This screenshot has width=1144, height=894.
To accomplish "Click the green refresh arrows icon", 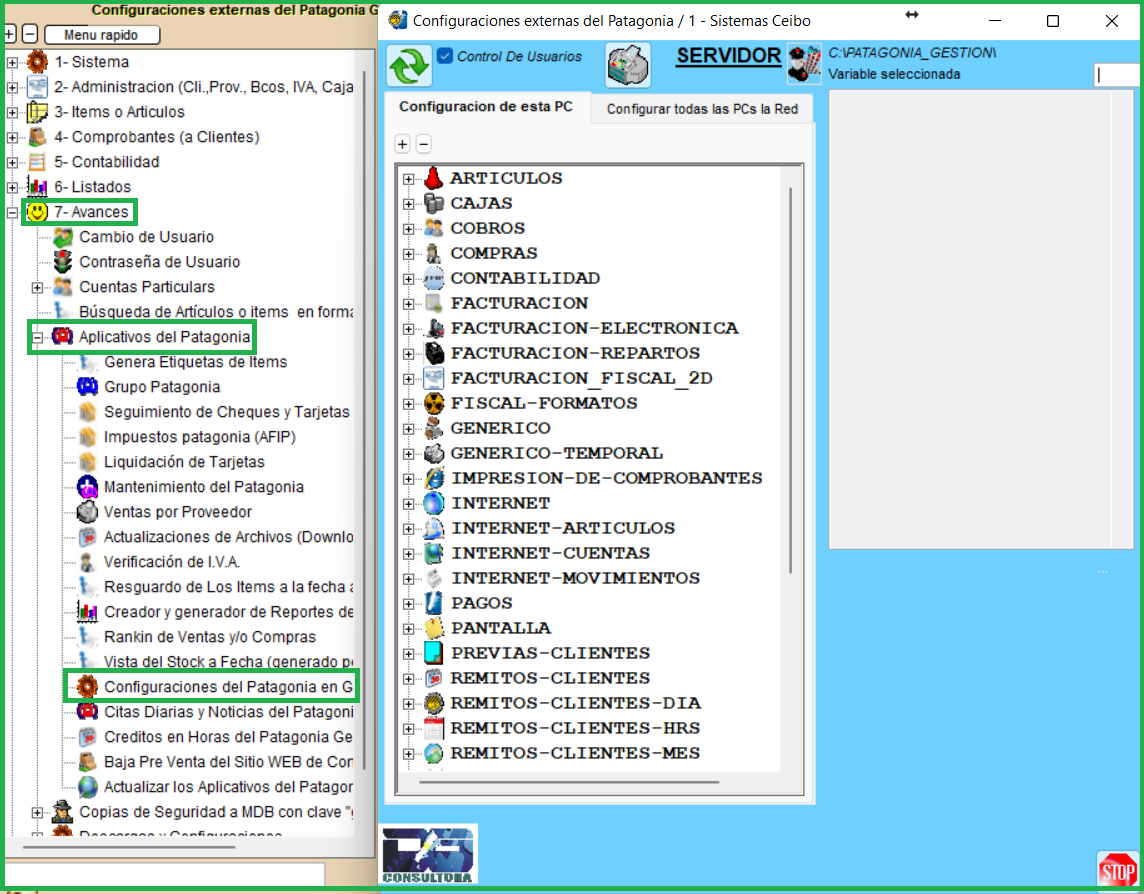I will click(x=409, y=65).
